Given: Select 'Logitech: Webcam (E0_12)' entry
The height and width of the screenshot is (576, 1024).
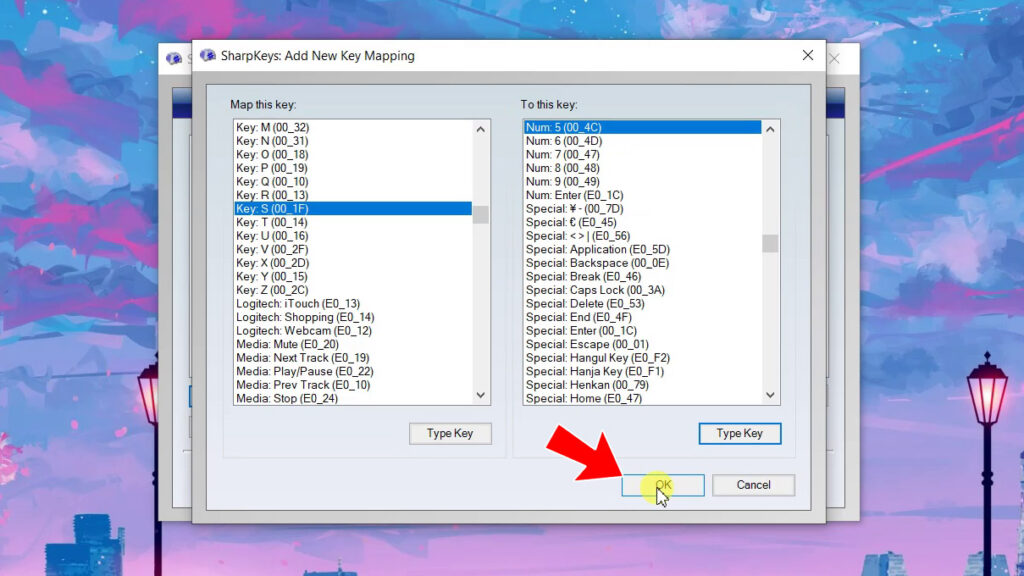Looking at the screenshot, I should (x=353, y=330).
